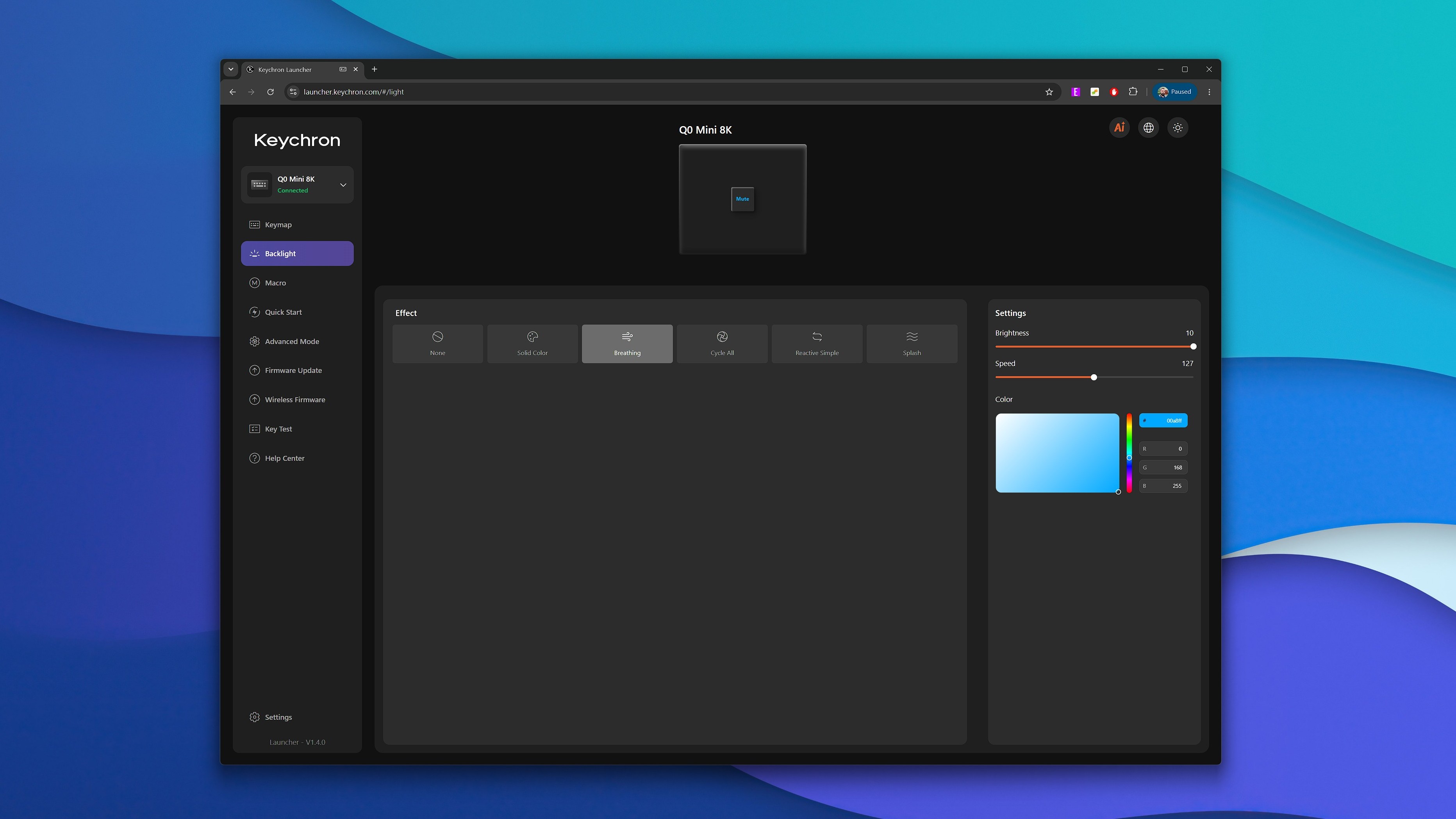The width and height of the screenshot is (1456, 819).
Task: Click the Q0 Mini 8K title heading
Action: tap(705, 130)
